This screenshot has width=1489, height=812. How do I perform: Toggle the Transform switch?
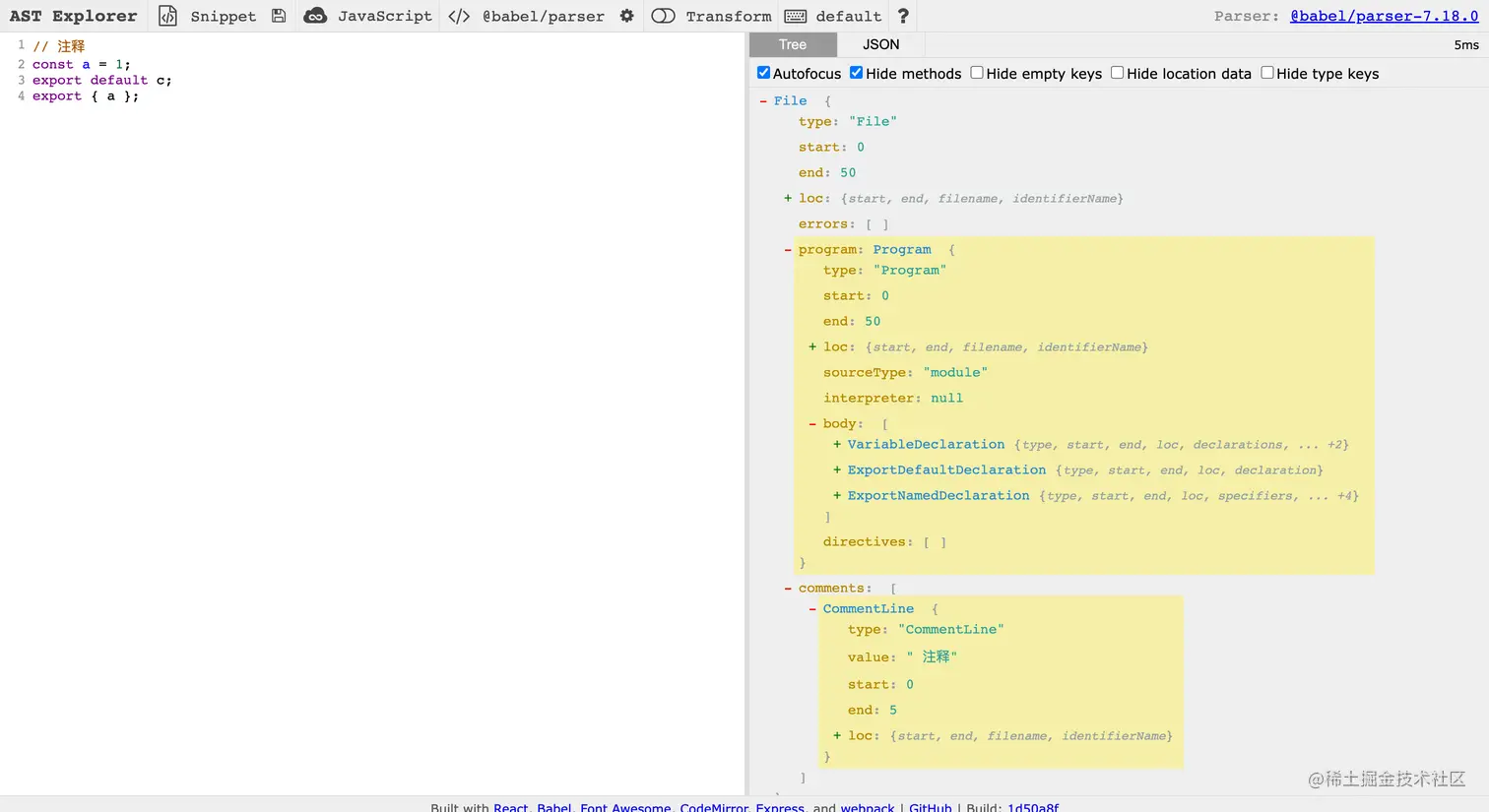coord(664,16)
